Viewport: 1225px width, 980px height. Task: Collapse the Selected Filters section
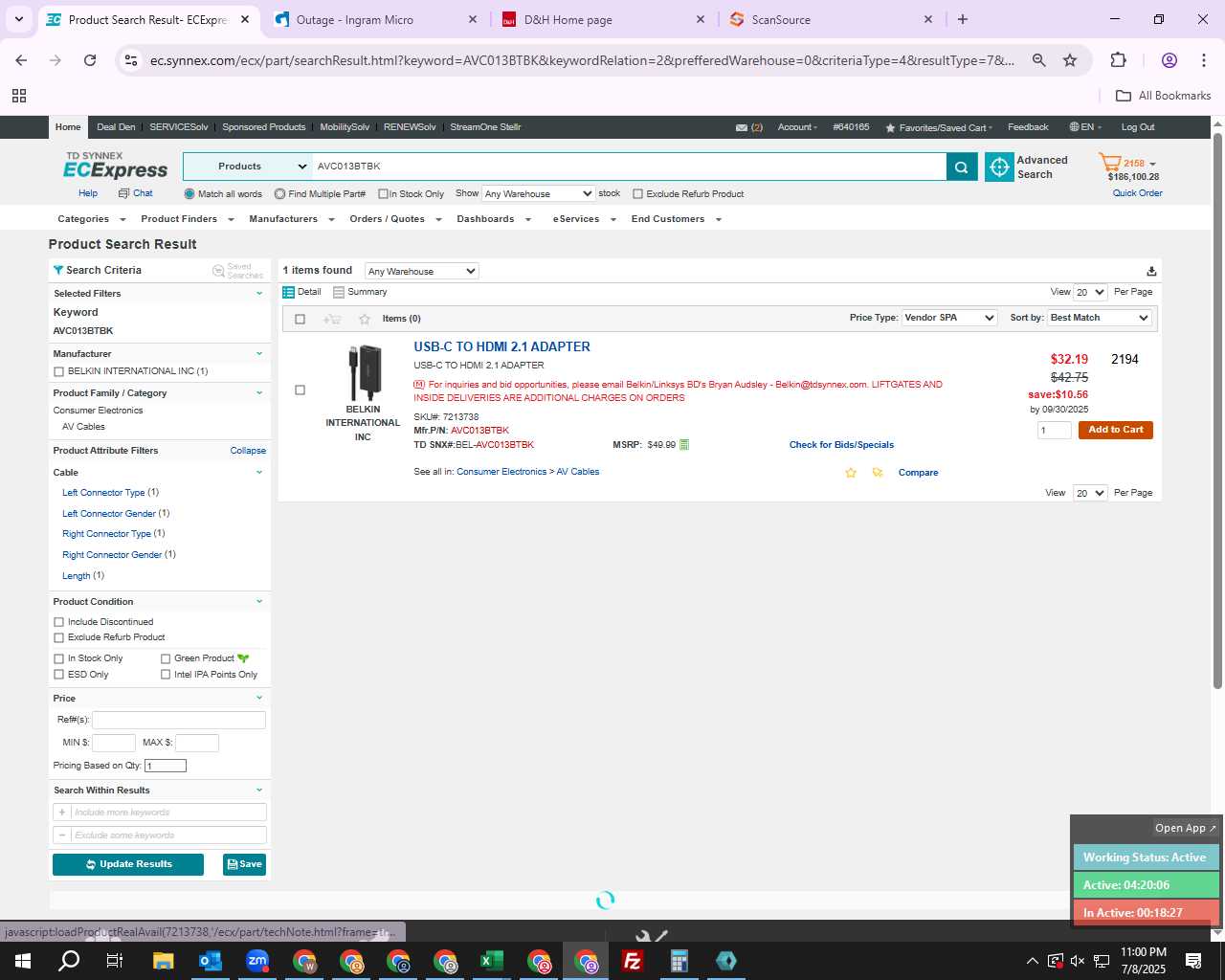tap(258, 294)
